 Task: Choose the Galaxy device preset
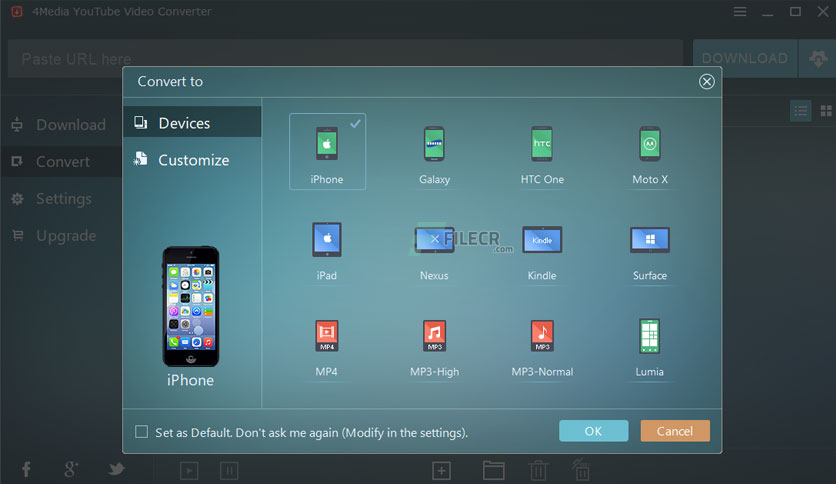435,155
